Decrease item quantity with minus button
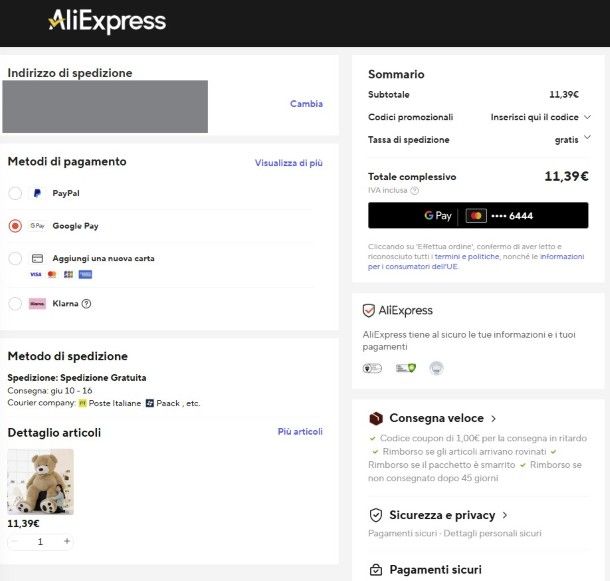This screenshot has height=581, width=610. tap(14, 541)
